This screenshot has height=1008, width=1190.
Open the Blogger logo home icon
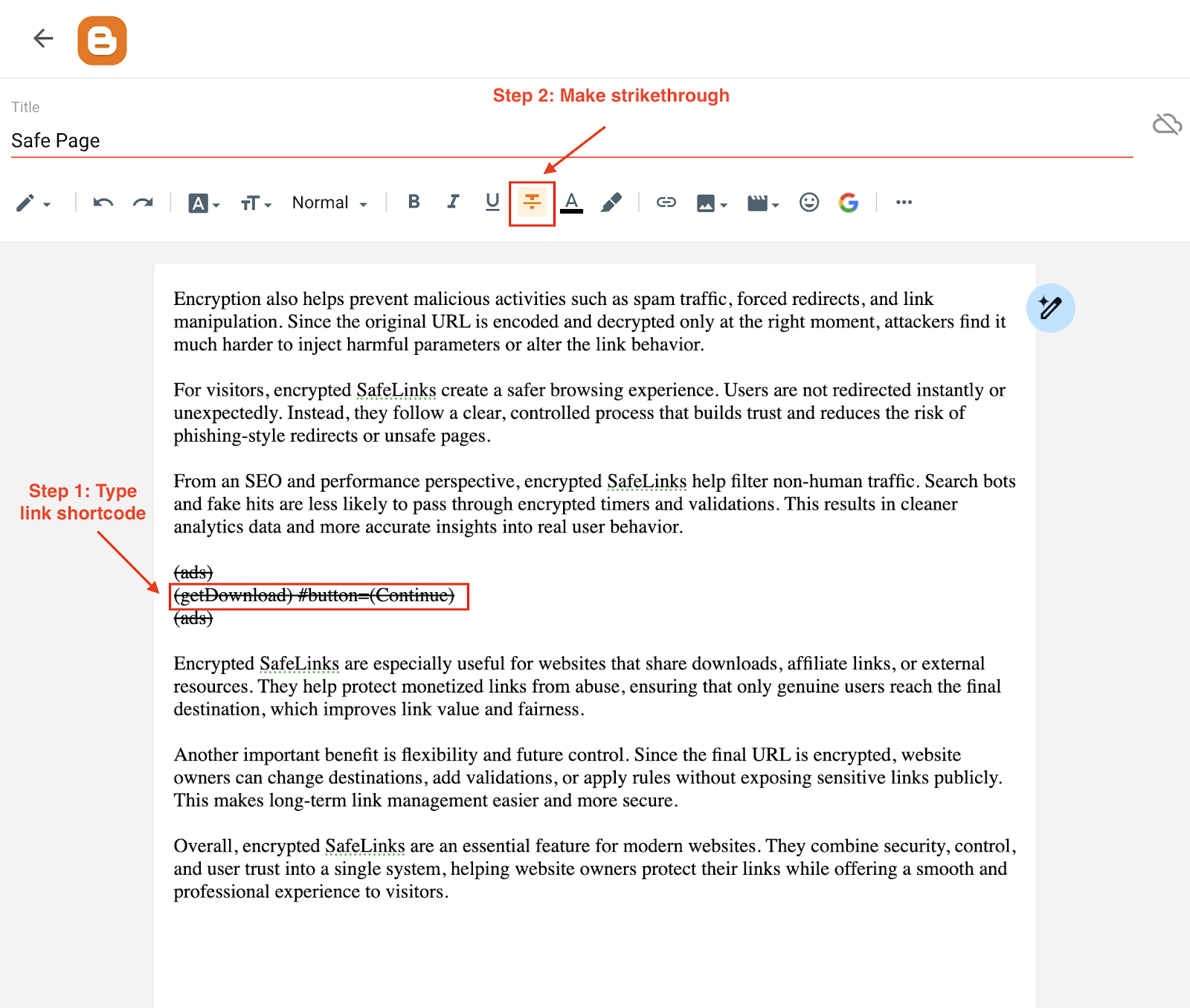(x=102, y=40)
